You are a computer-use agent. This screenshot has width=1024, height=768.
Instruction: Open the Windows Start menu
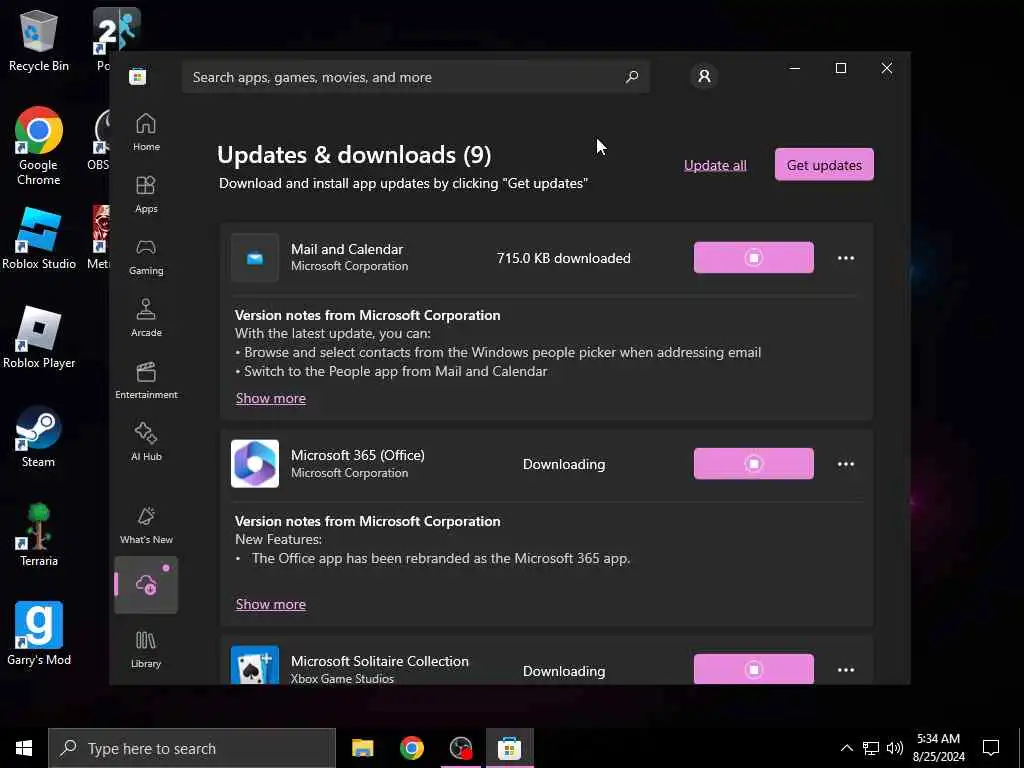tap(24, 748)
